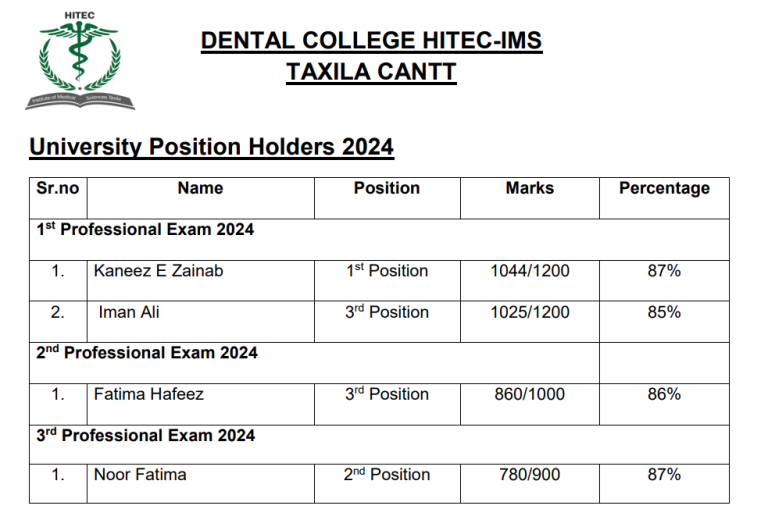Select the Iman Ali name cell
The image size is (768, 527).
[x=201, y=322]
